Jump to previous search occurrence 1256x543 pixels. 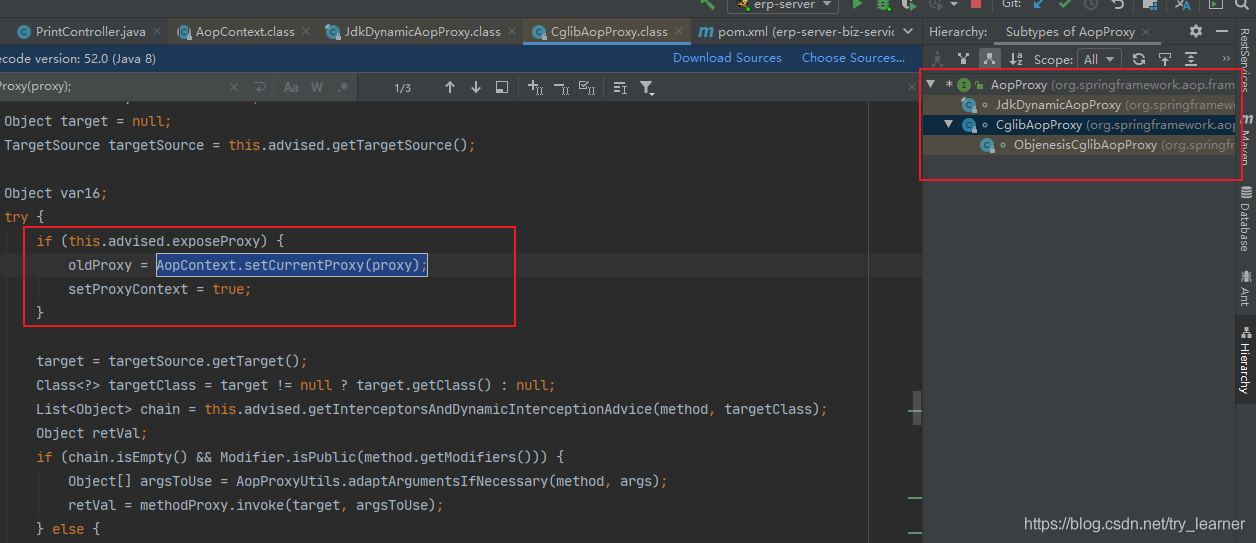[x=450, y=88]
